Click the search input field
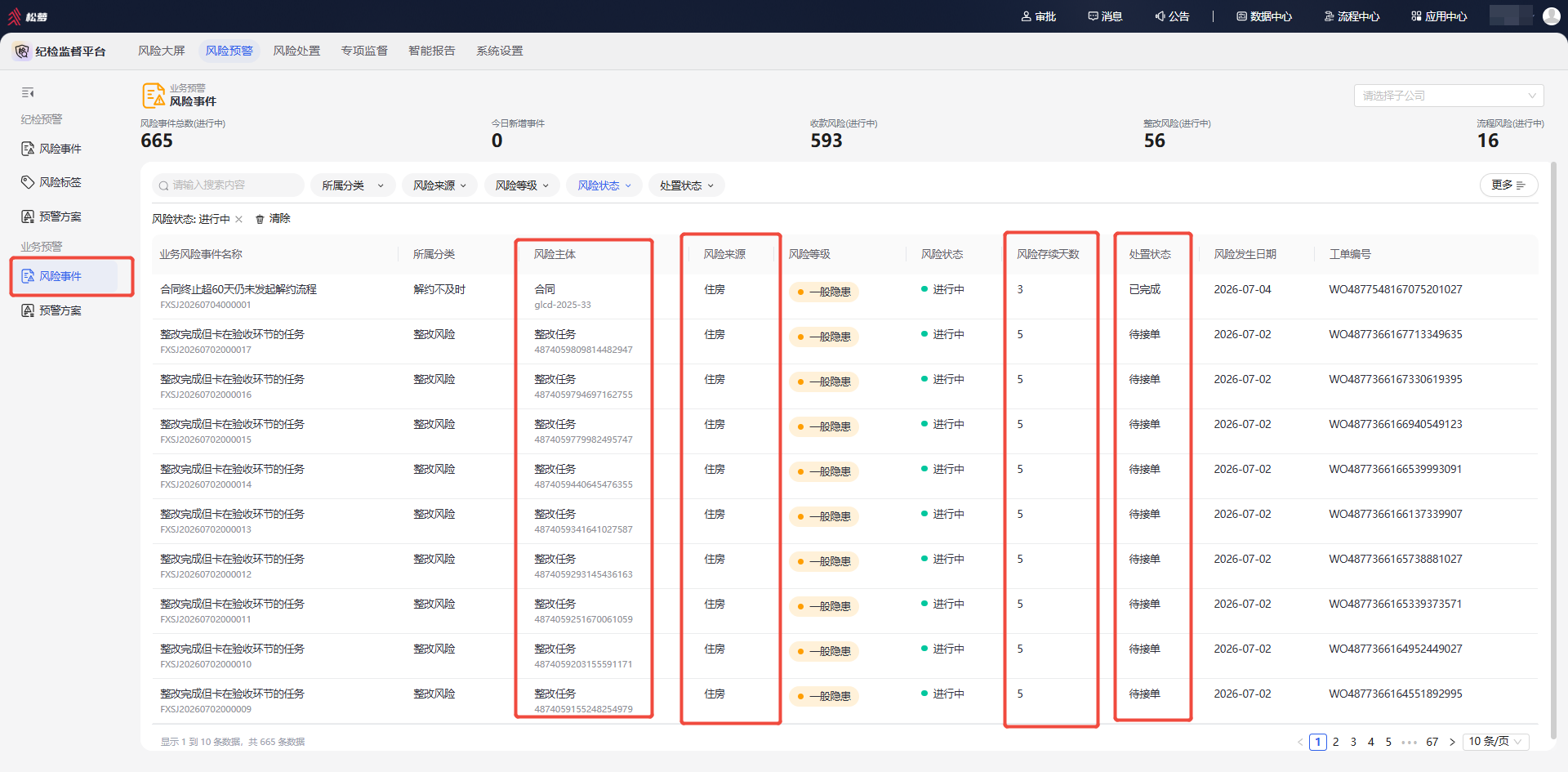The image size is (1568, 772). point(228,185)
